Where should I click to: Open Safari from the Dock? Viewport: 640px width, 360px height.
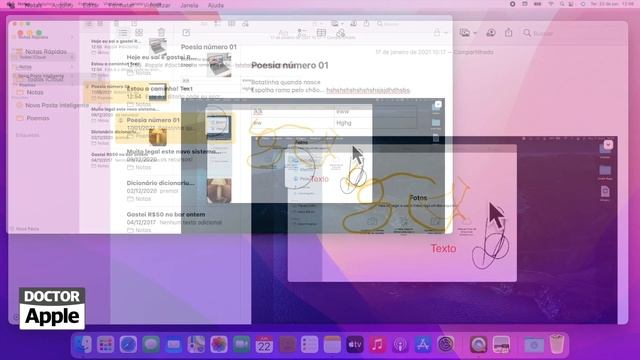128,345
